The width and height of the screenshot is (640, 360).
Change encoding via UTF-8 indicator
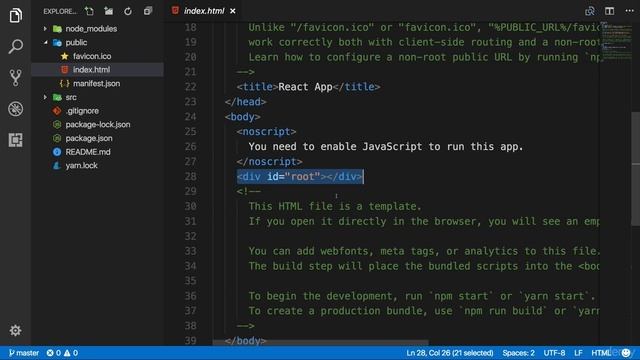(x=554, y=353)
